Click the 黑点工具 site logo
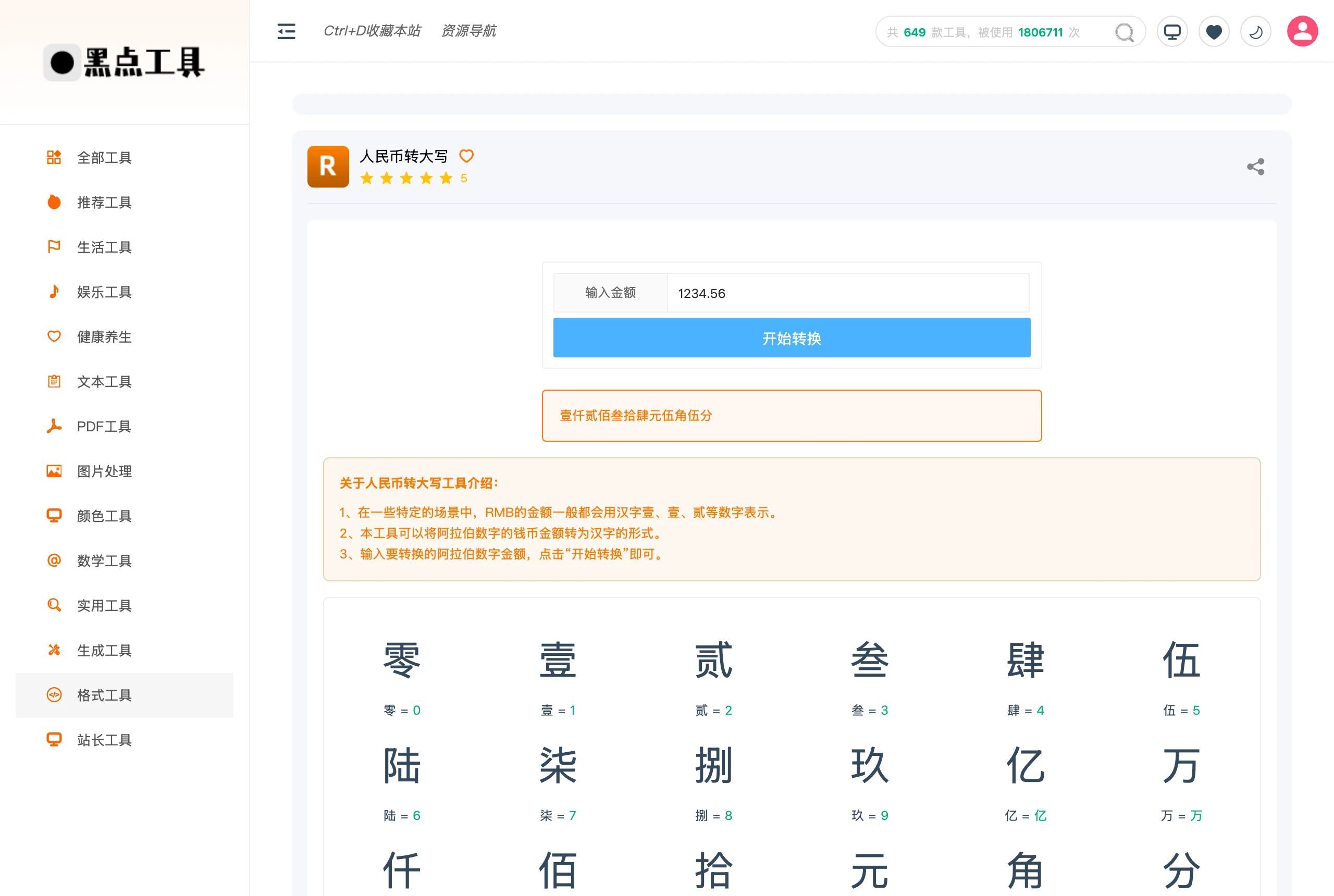 124,61
